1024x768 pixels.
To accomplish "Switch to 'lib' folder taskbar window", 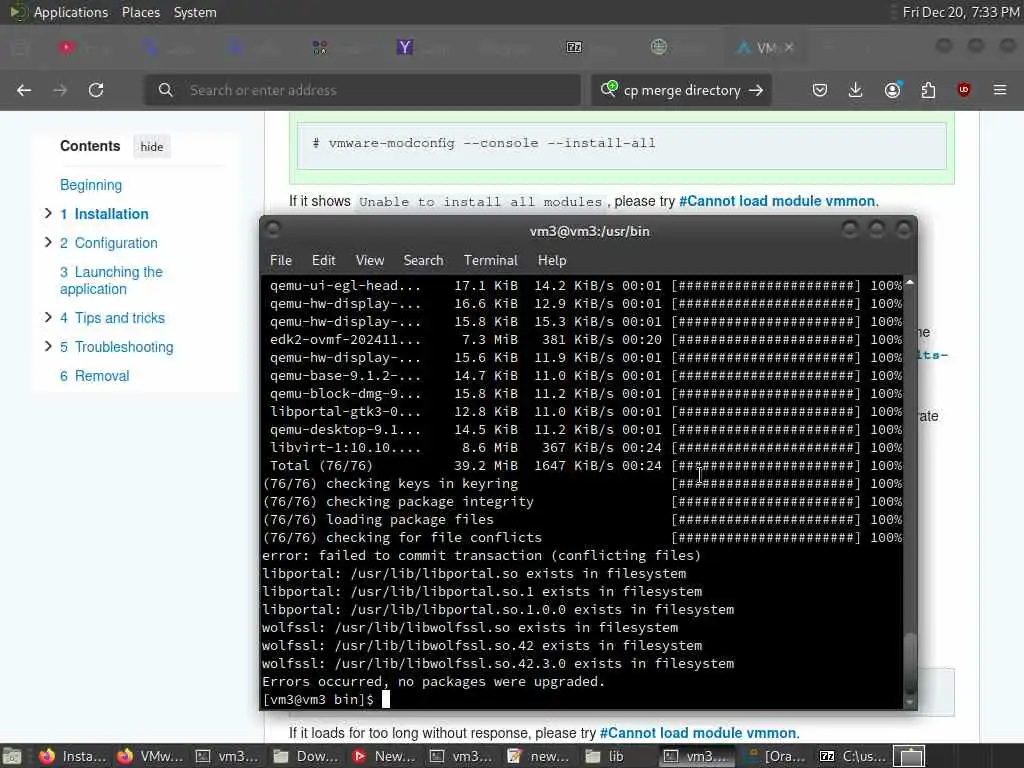I will [x=607, y=756].
